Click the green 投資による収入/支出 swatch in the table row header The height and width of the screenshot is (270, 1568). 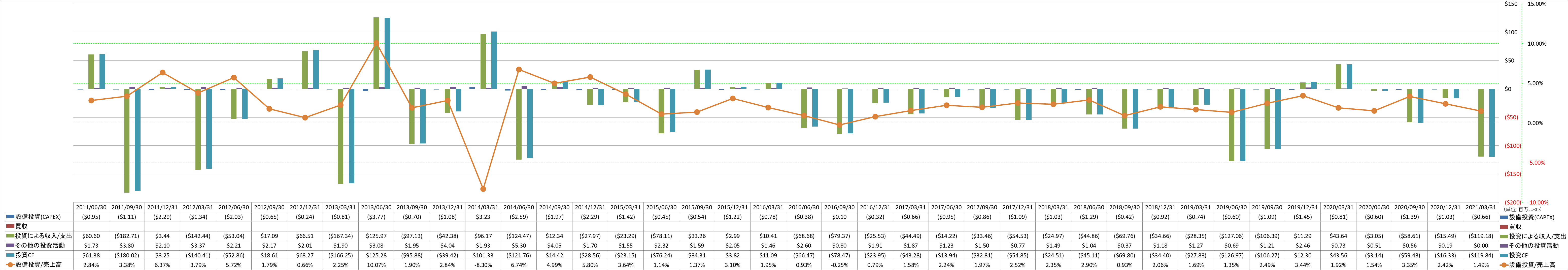click(x=10, y=236)
